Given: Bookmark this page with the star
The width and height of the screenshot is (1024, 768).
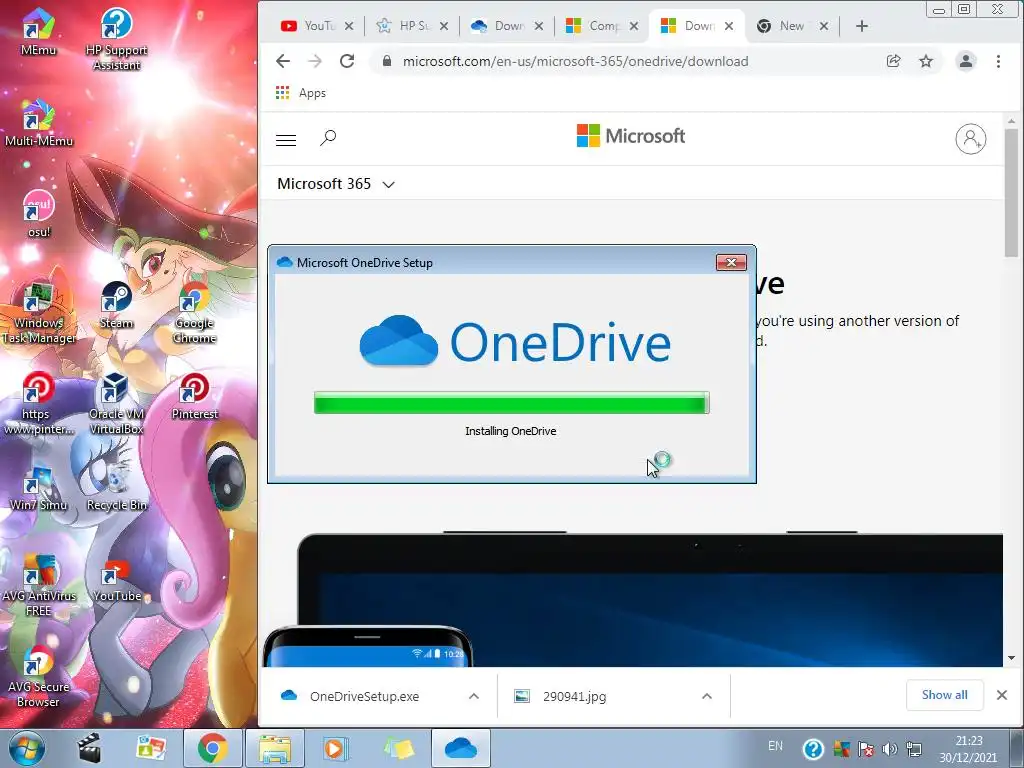Looking at the screenshot, I should (x=926, y=61).
